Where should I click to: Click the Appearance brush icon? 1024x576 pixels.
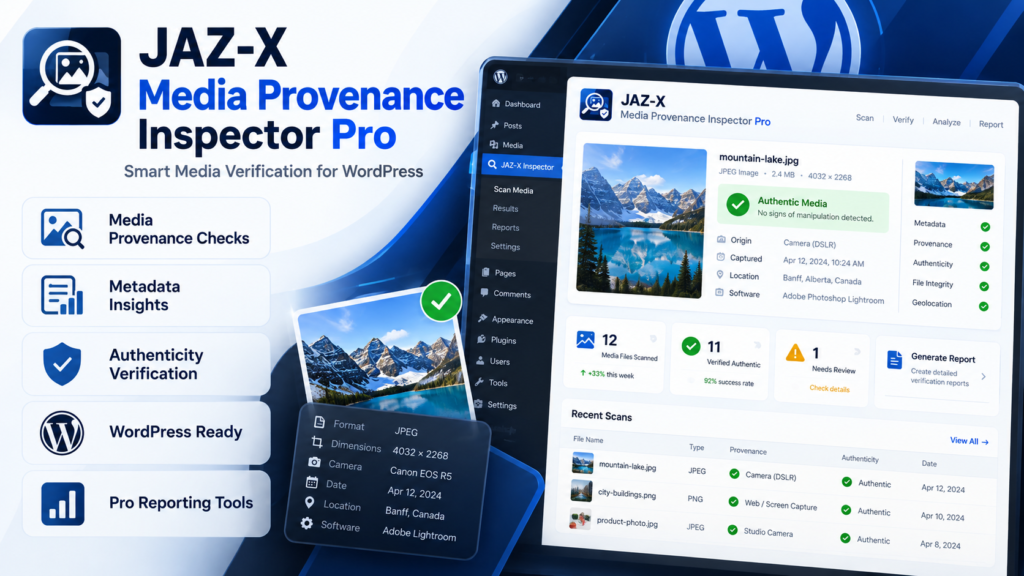[483, 318]
